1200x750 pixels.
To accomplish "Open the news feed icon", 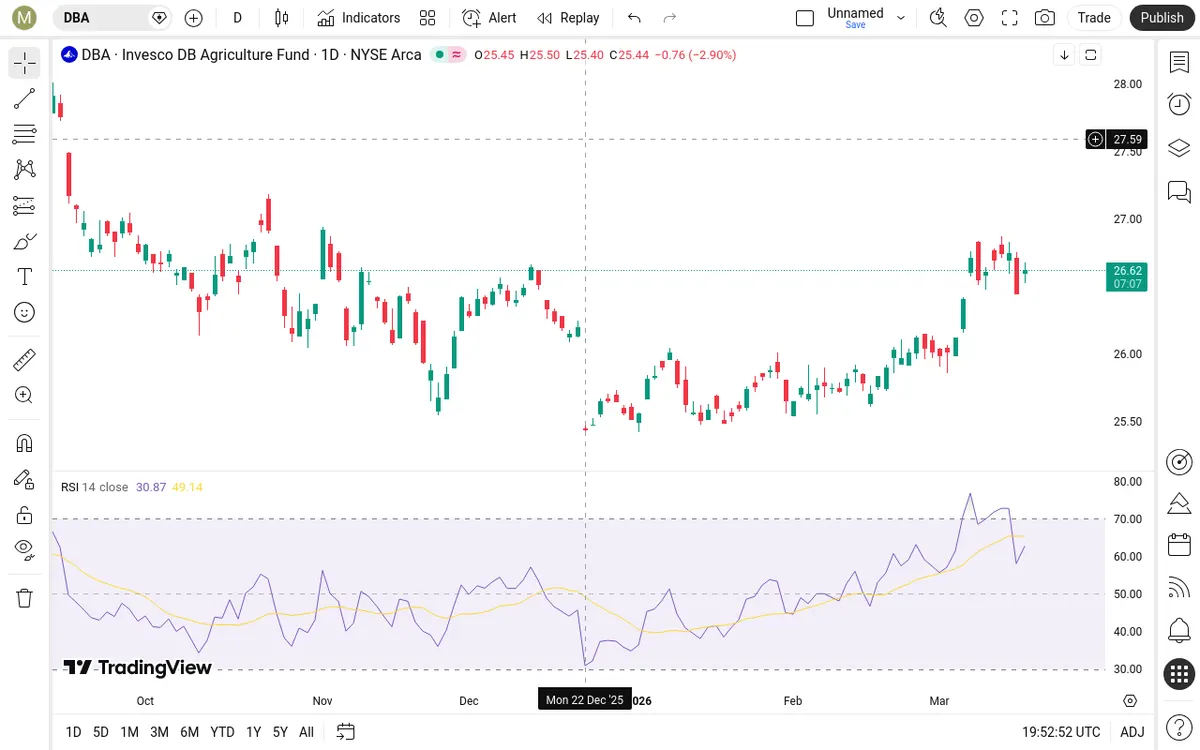I will coord(1179,588).
